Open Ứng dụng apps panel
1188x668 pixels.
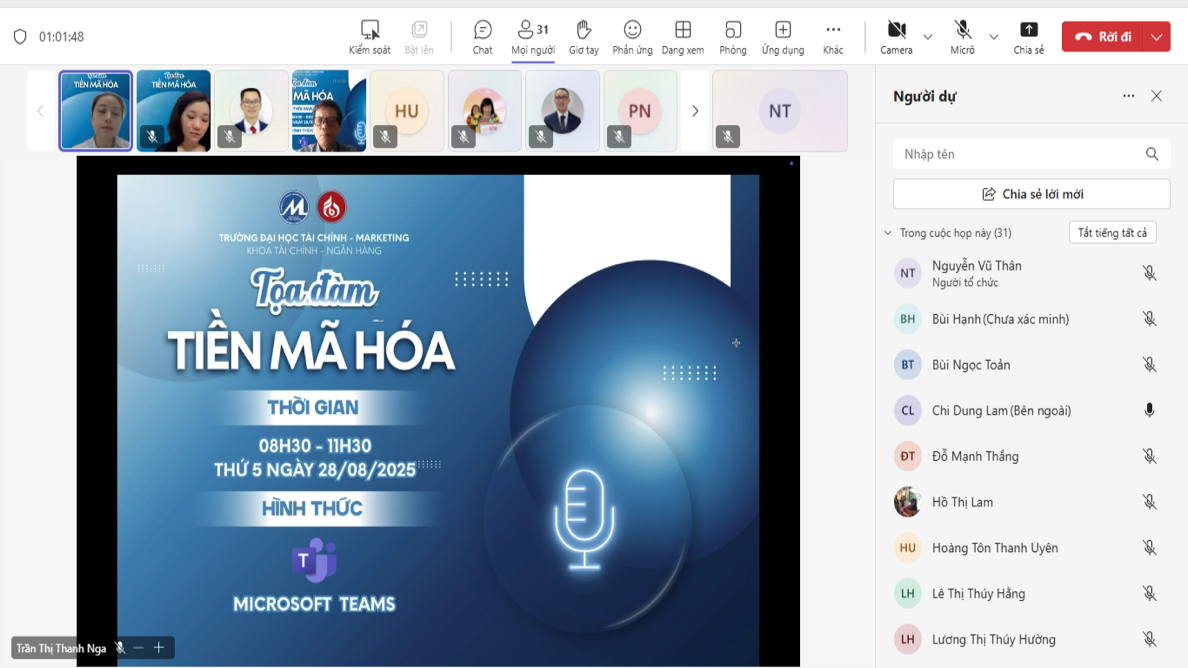click(x=782, y=37)
